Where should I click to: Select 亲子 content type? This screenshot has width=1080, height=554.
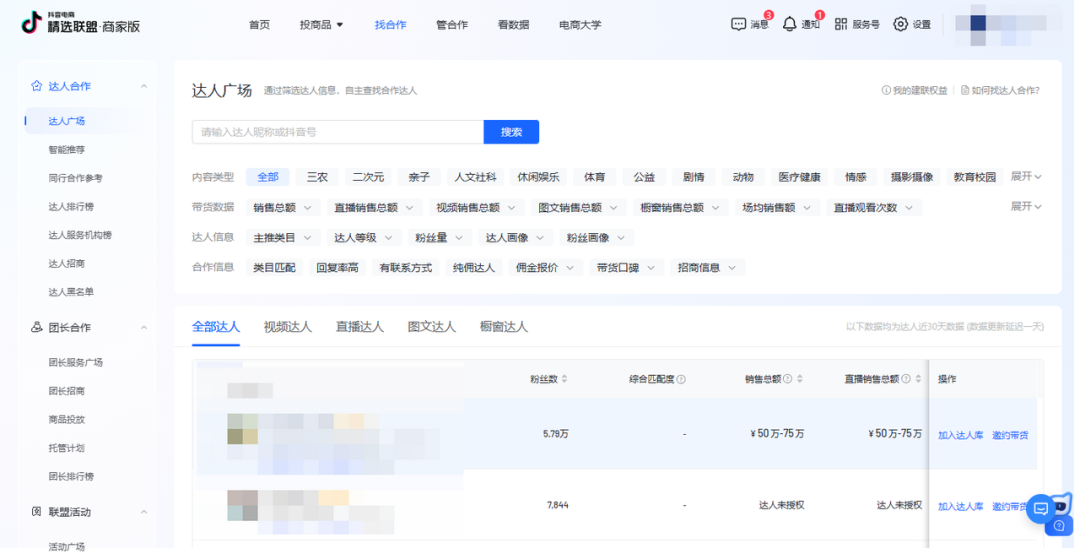(x=419, y=177)
